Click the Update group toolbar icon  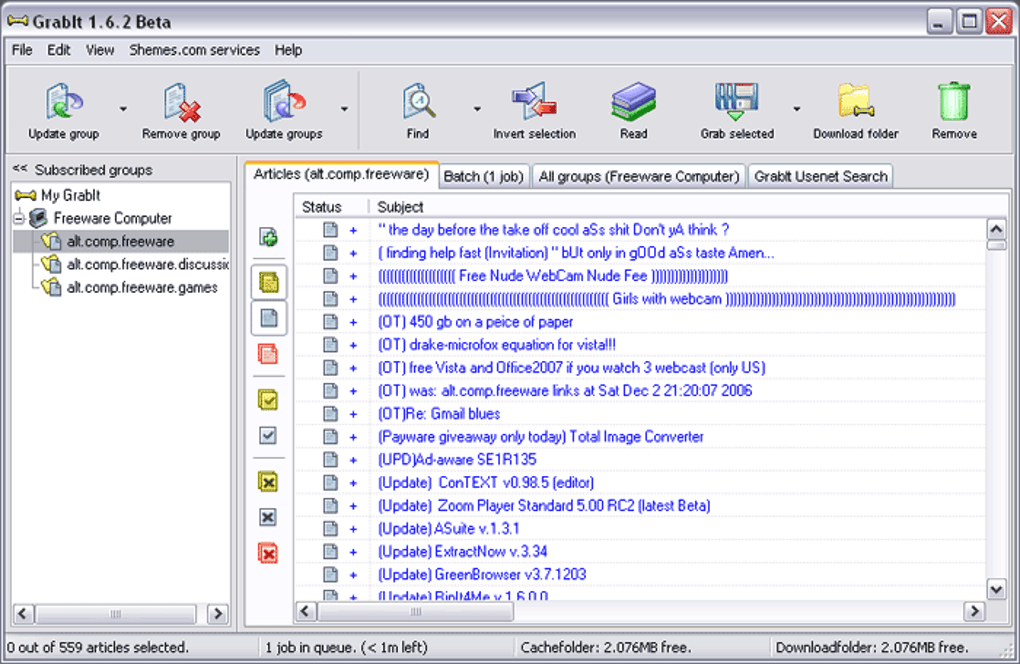pyautogui.click(x=64, y=101)
